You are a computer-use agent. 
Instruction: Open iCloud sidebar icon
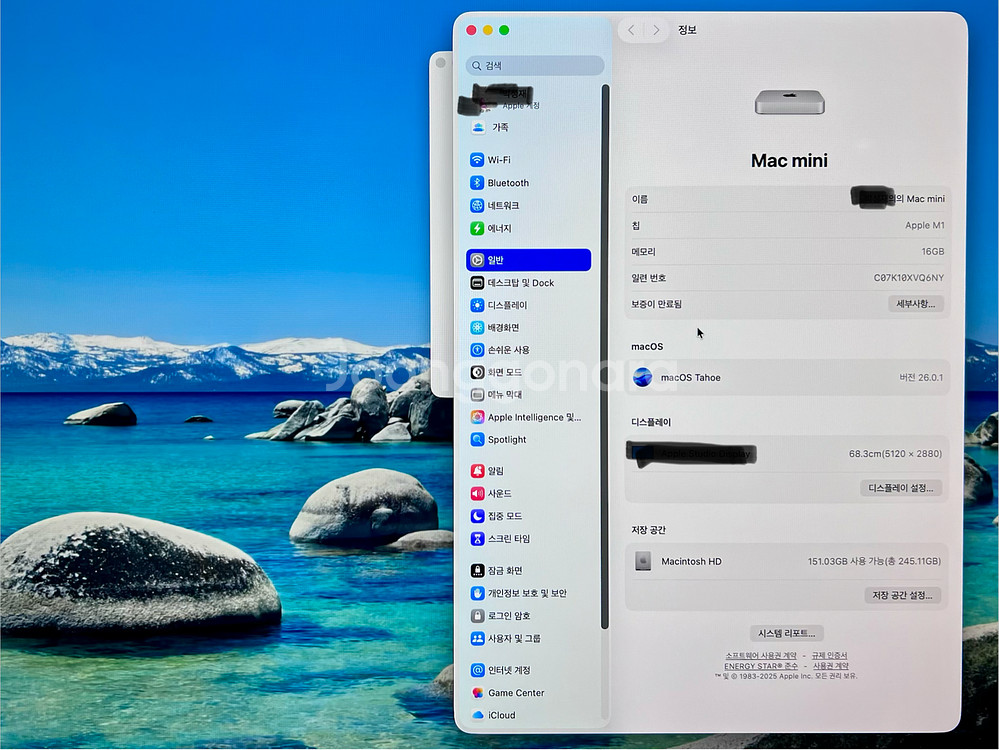pyautogui.click(x=477, y=716)
